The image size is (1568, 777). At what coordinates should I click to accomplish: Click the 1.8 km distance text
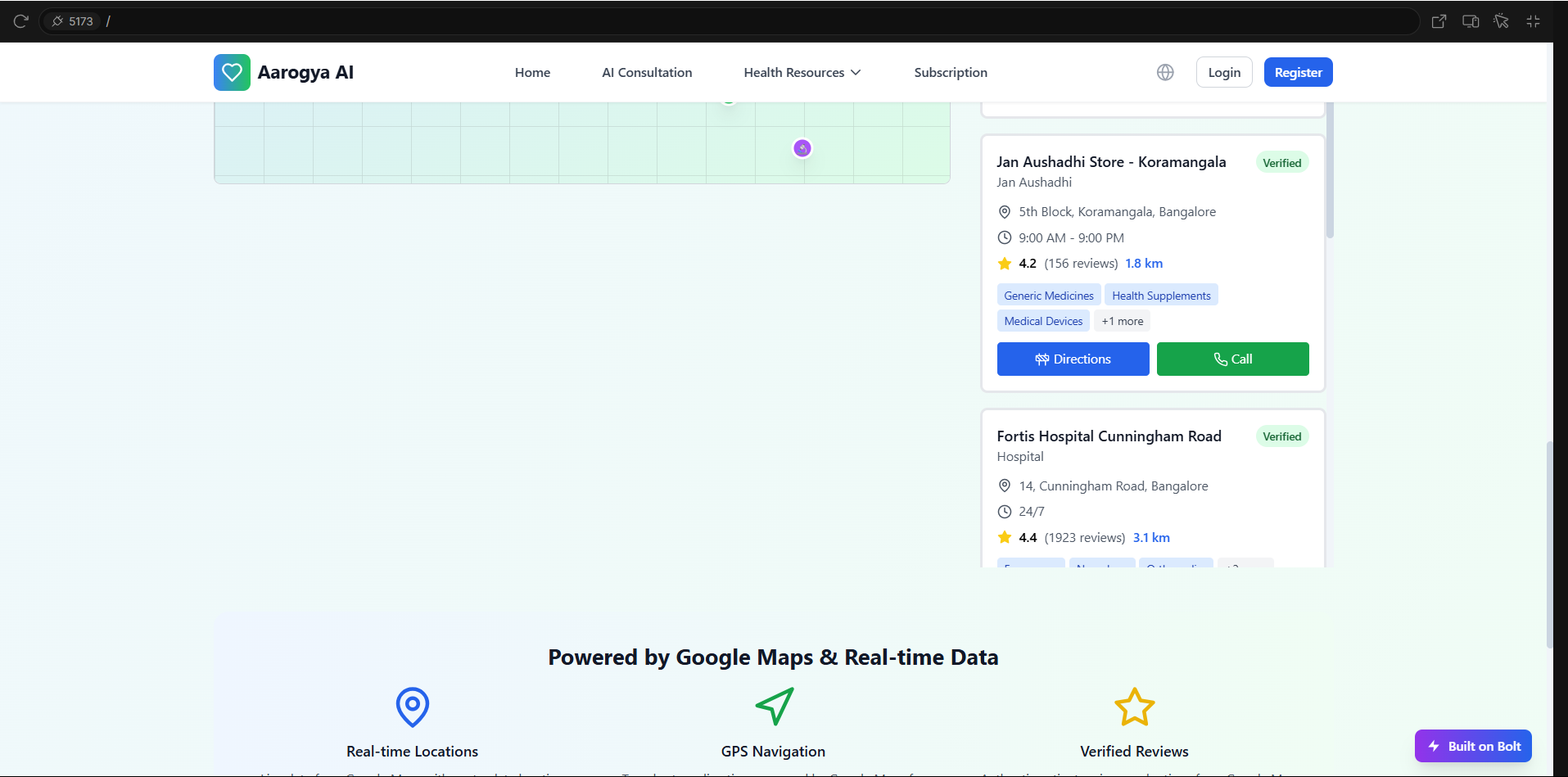pyautogui.click(x=1144, y=264)
